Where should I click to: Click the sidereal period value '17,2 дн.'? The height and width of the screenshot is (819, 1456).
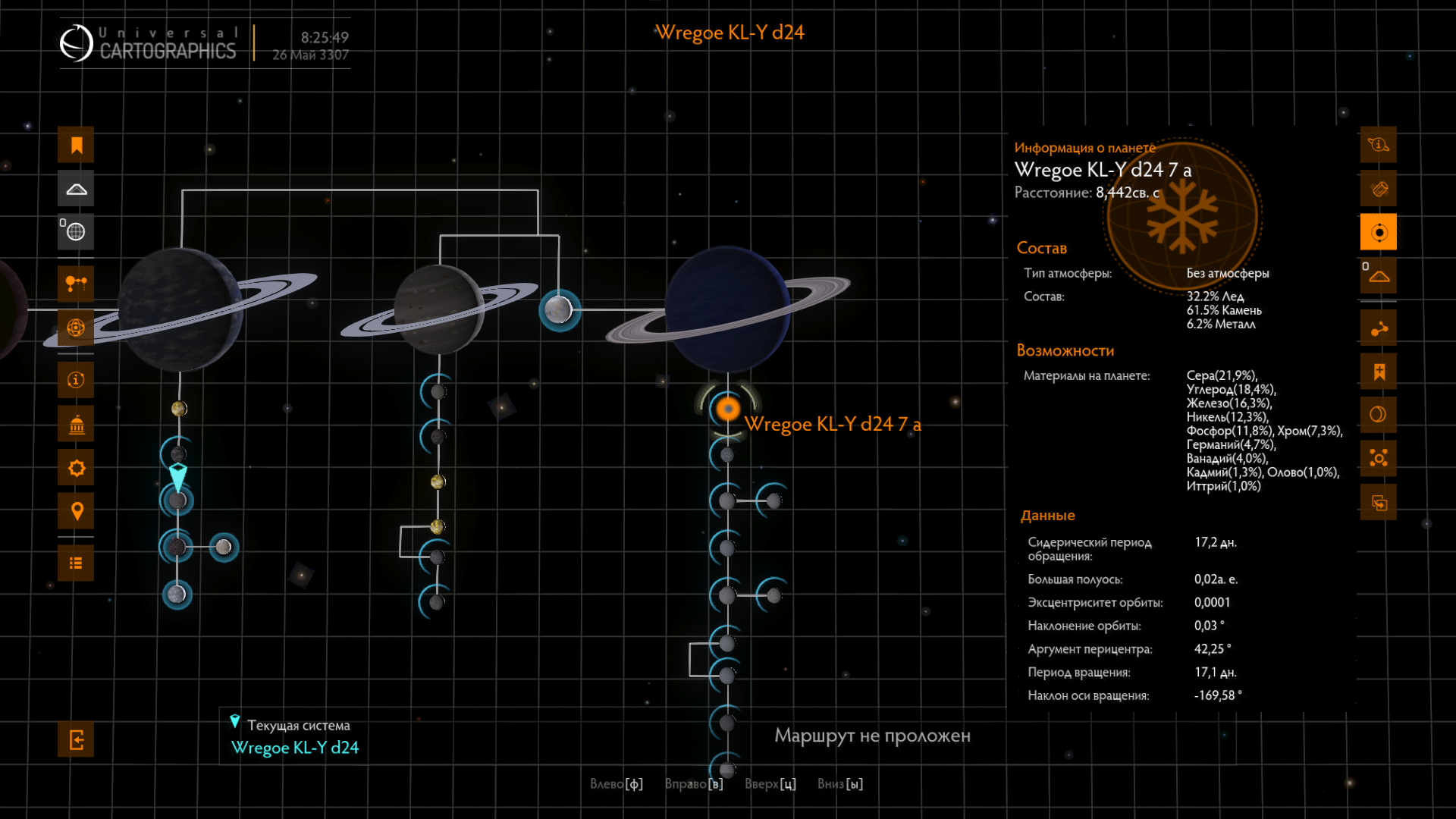[1216, 542]
